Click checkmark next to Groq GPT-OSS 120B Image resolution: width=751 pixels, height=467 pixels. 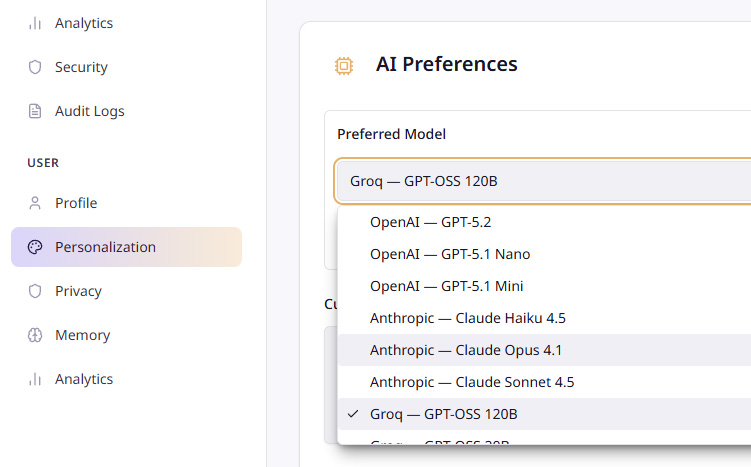pos(352,414)
